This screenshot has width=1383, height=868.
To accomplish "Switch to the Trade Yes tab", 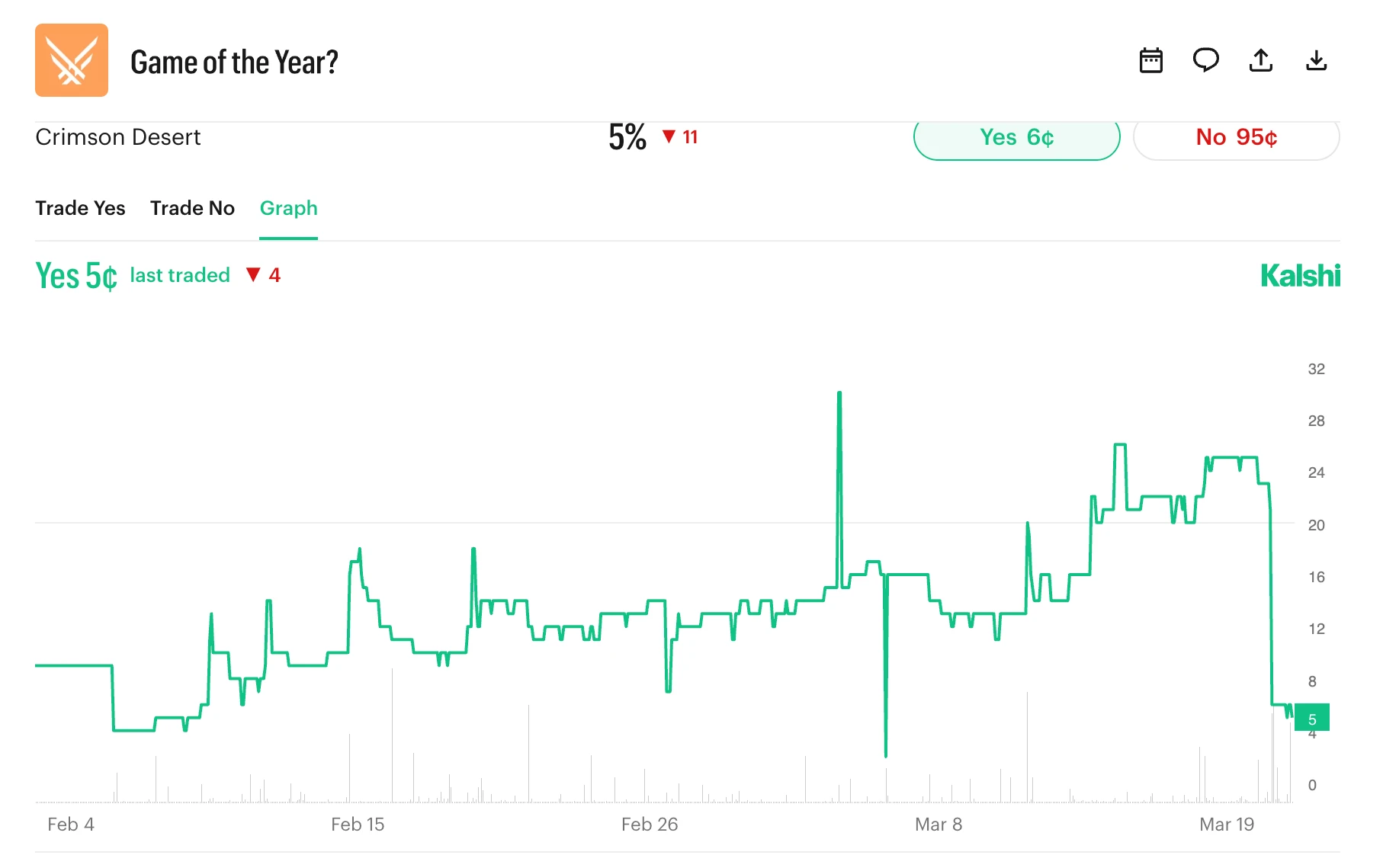I will (x=80, y=208).
